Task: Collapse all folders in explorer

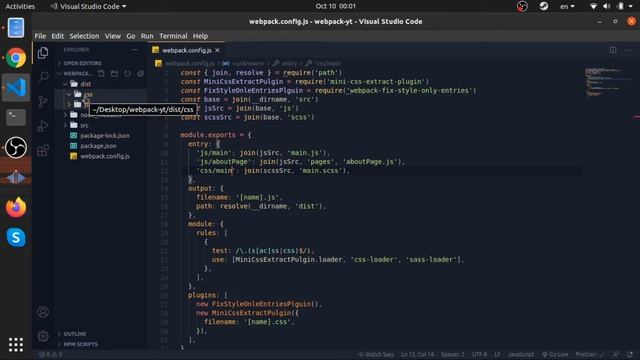Action: coord(140,73)
